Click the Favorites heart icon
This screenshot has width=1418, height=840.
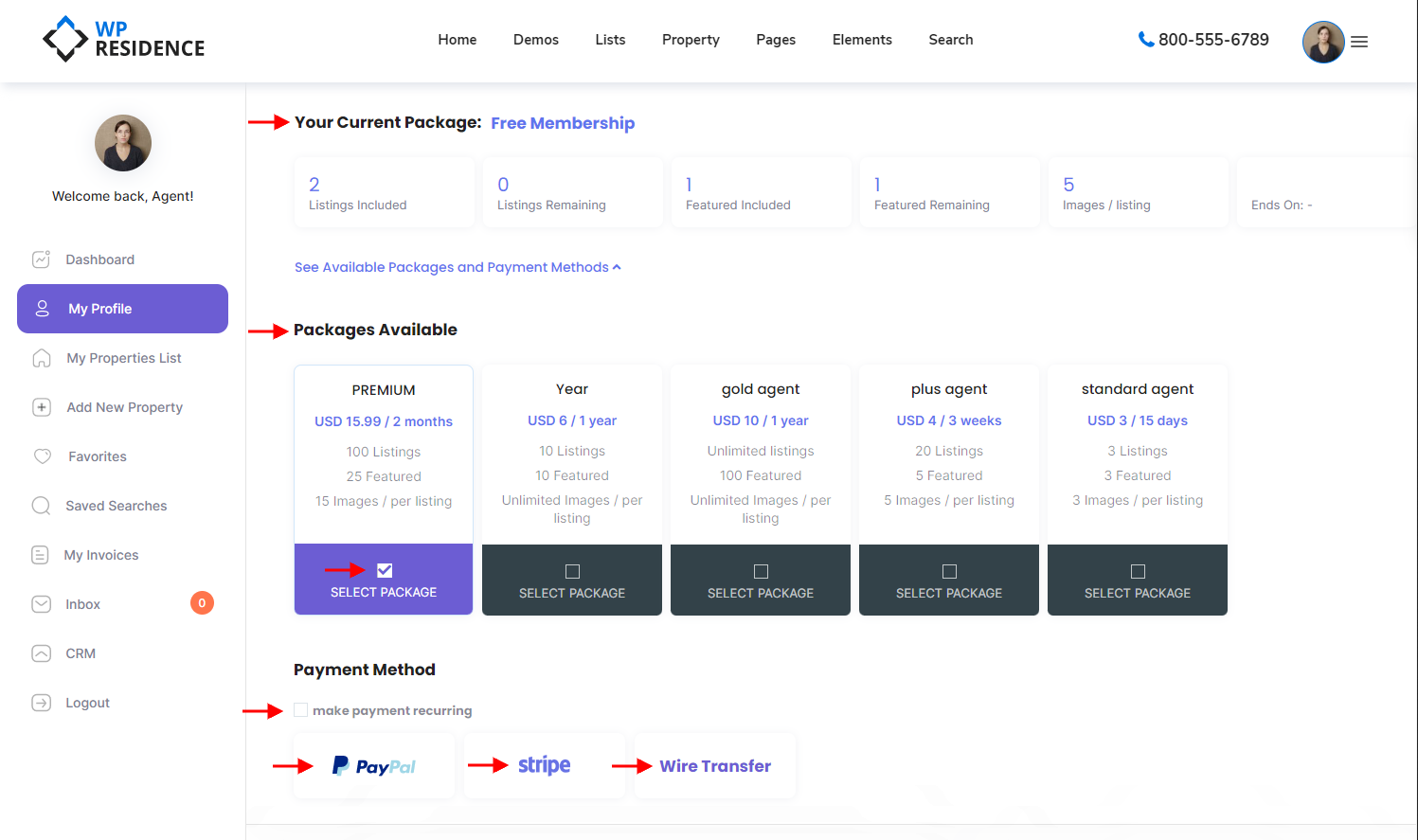(43, 456)
